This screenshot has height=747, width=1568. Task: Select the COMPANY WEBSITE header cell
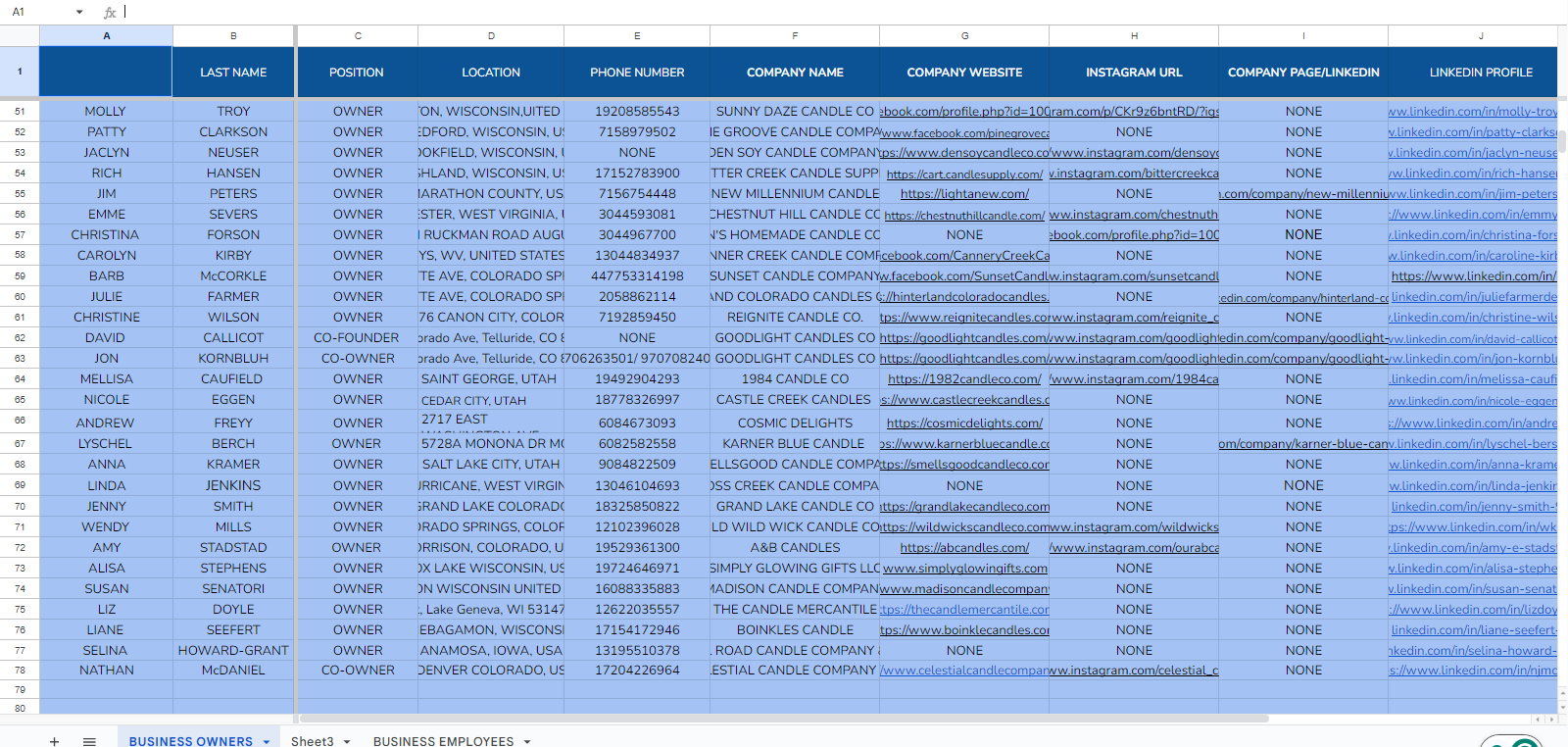tap(964, 73)
